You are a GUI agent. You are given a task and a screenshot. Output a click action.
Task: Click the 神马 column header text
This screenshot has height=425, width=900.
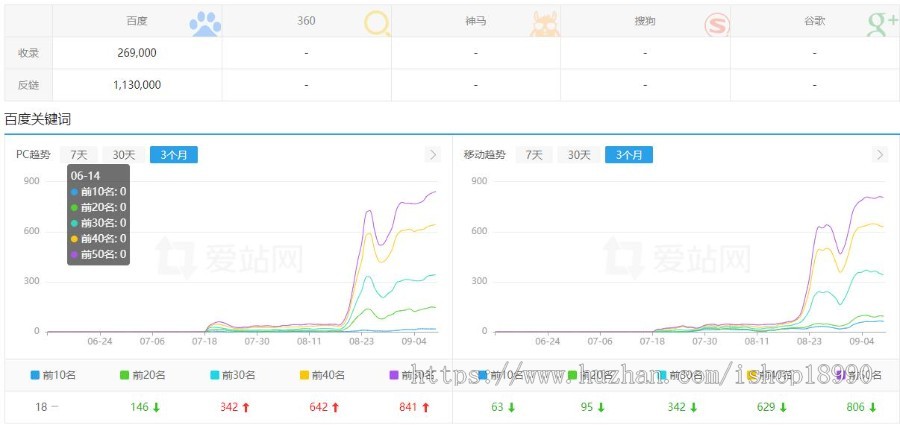(x=476, y=21)
